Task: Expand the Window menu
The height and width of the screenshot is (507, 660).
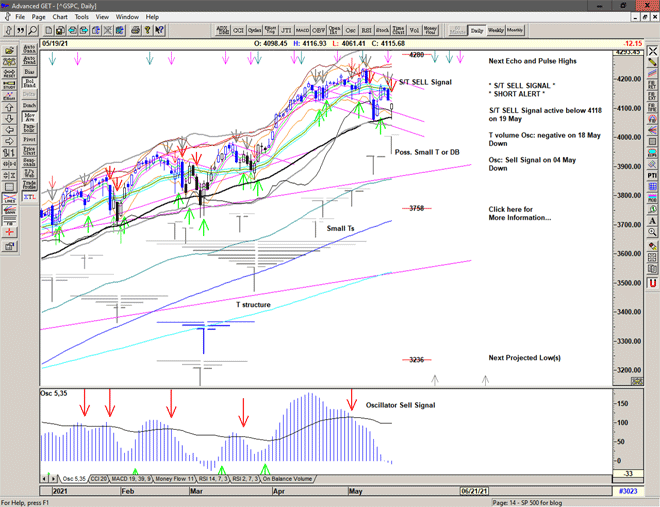Action: [127, 17]
